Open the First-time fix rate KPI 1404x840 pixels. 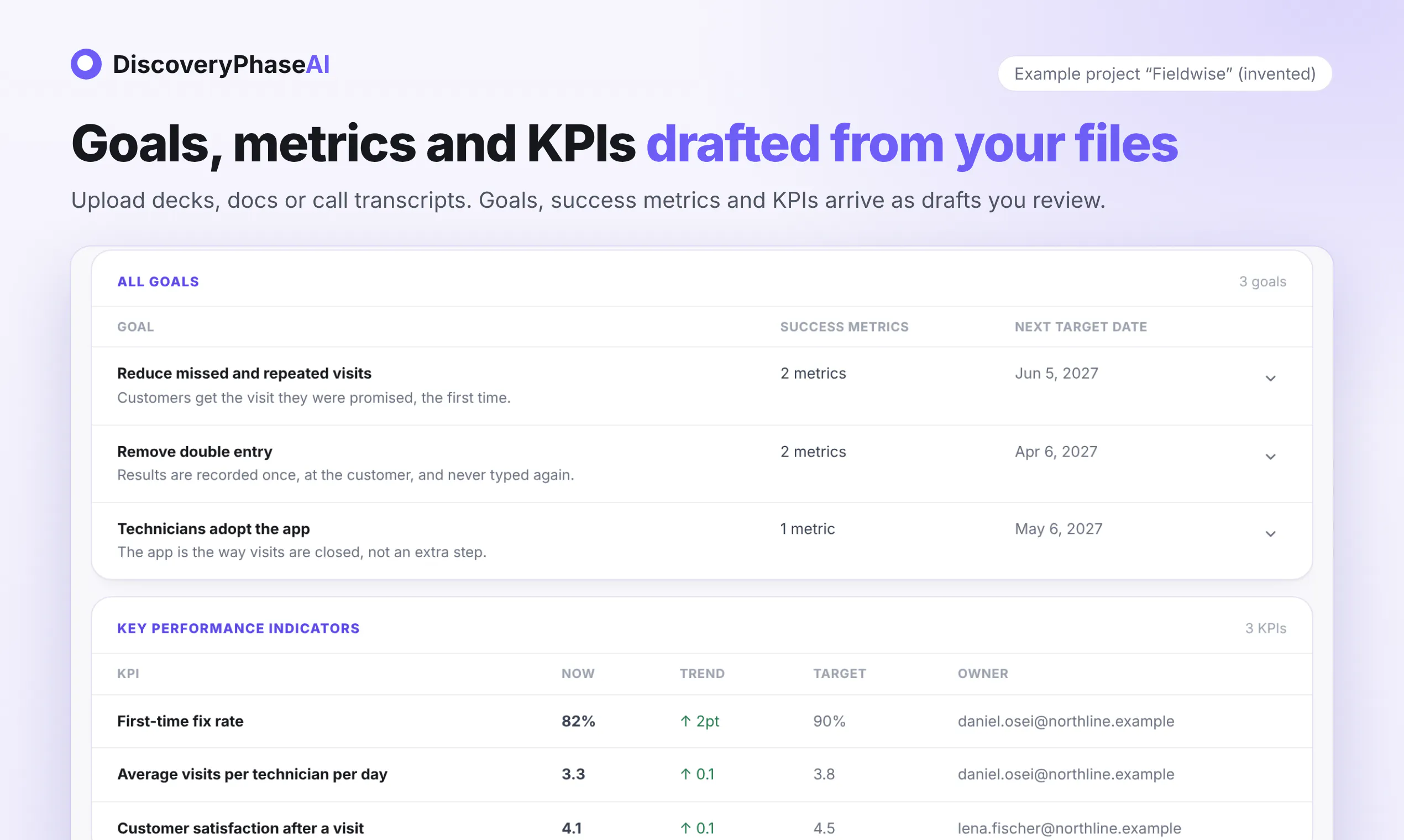coord(180,721)
